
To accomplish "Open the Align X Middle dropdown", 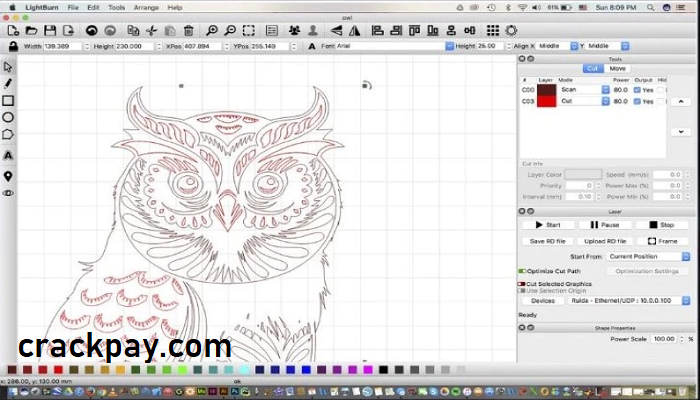I will (557, 46).
